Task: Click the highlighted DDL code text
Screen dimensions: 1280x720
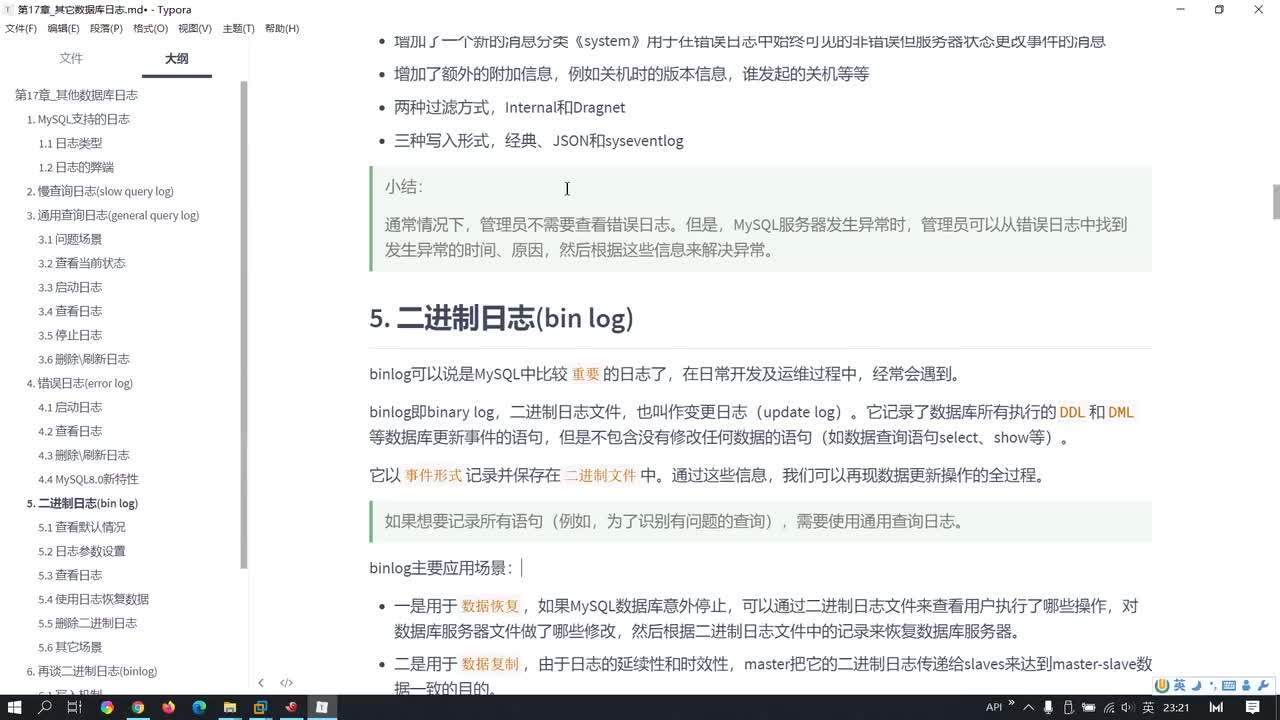Action: pyautogui.click(x=1071, y=412)
